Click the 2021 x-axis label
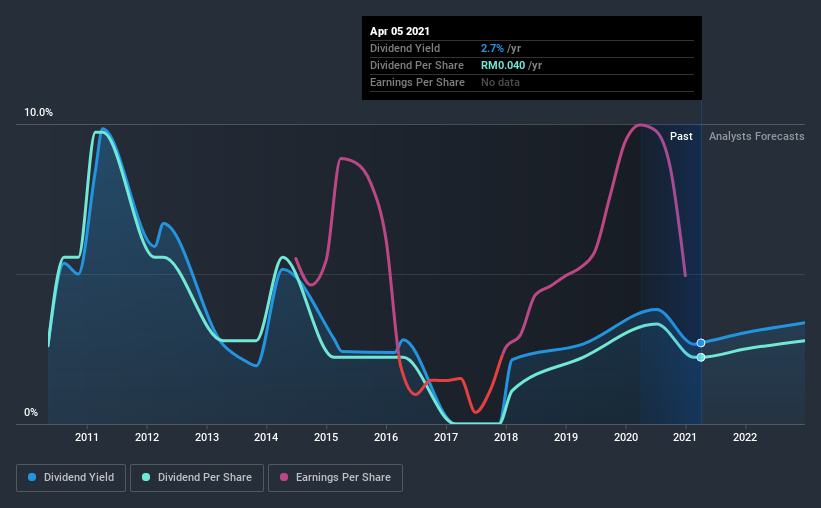Screen dimensions: 821x508 pos(684,437)
